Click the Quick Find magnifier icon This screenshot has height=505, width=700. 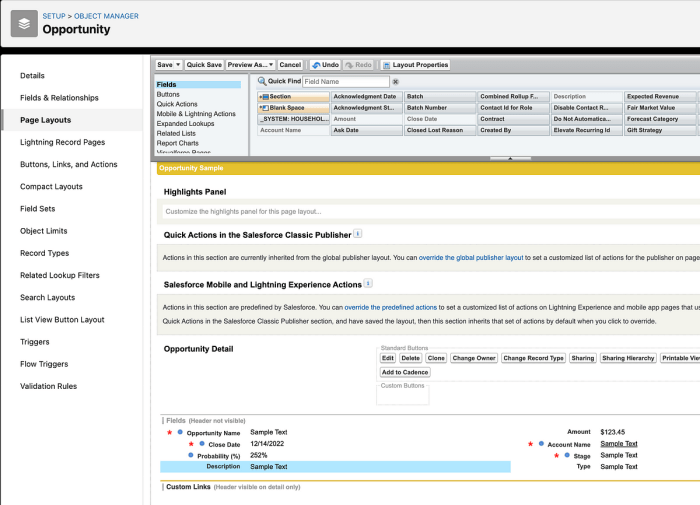click(x=262, y=81)
